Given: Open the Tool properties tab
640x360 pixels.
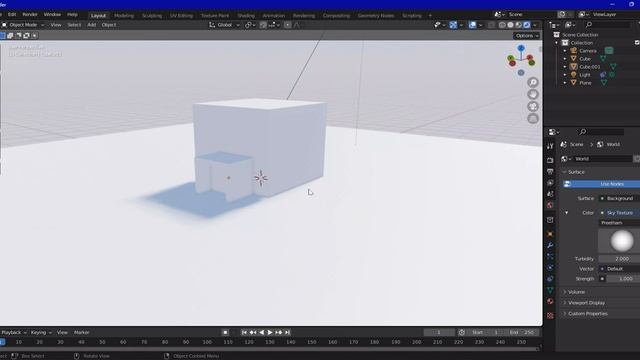Looking at the screenshot, I should 550,146.
